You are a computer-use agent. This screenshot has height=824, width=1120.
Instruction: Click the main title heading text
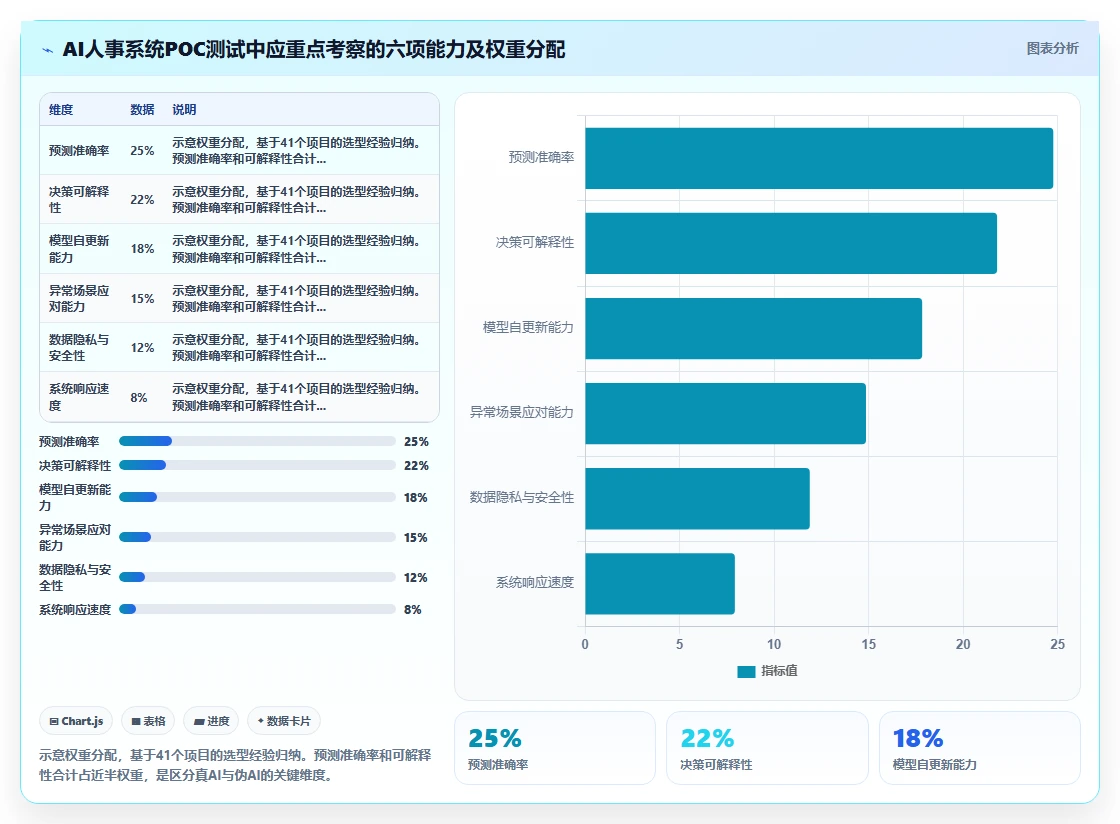[314, 49]
